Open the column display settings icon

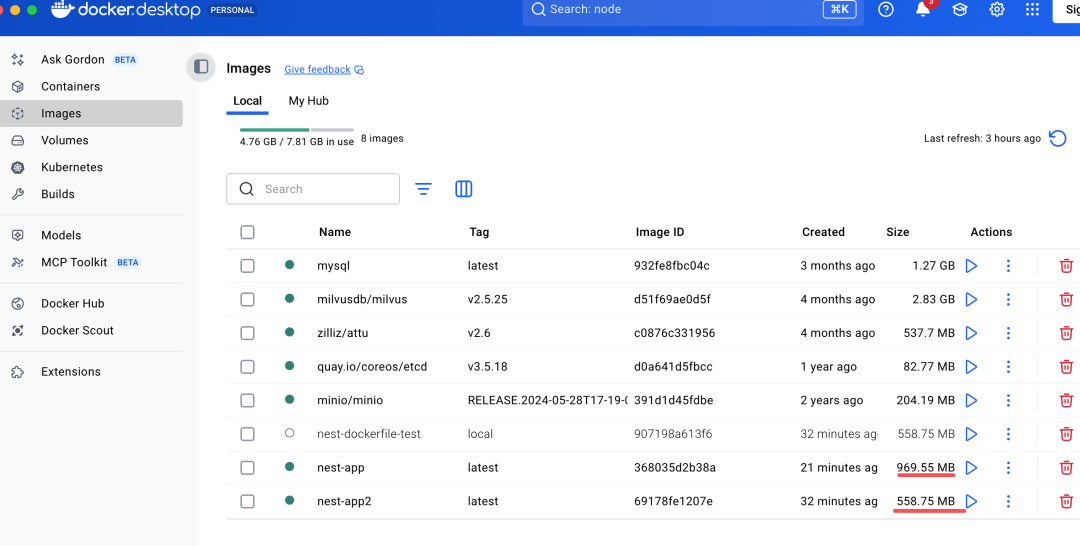click(464, 189)
